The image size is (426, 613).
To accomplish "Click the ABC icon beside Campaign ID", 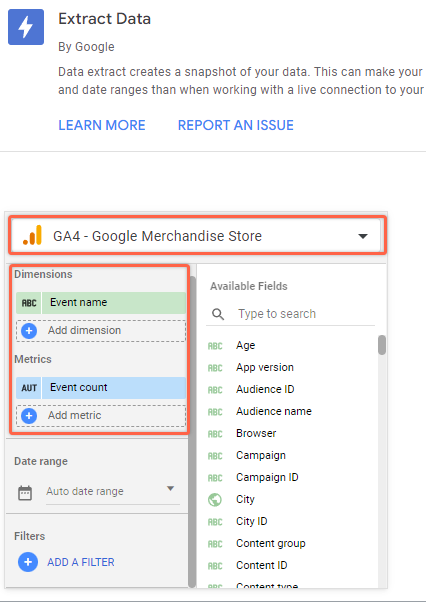I will 215,478.
